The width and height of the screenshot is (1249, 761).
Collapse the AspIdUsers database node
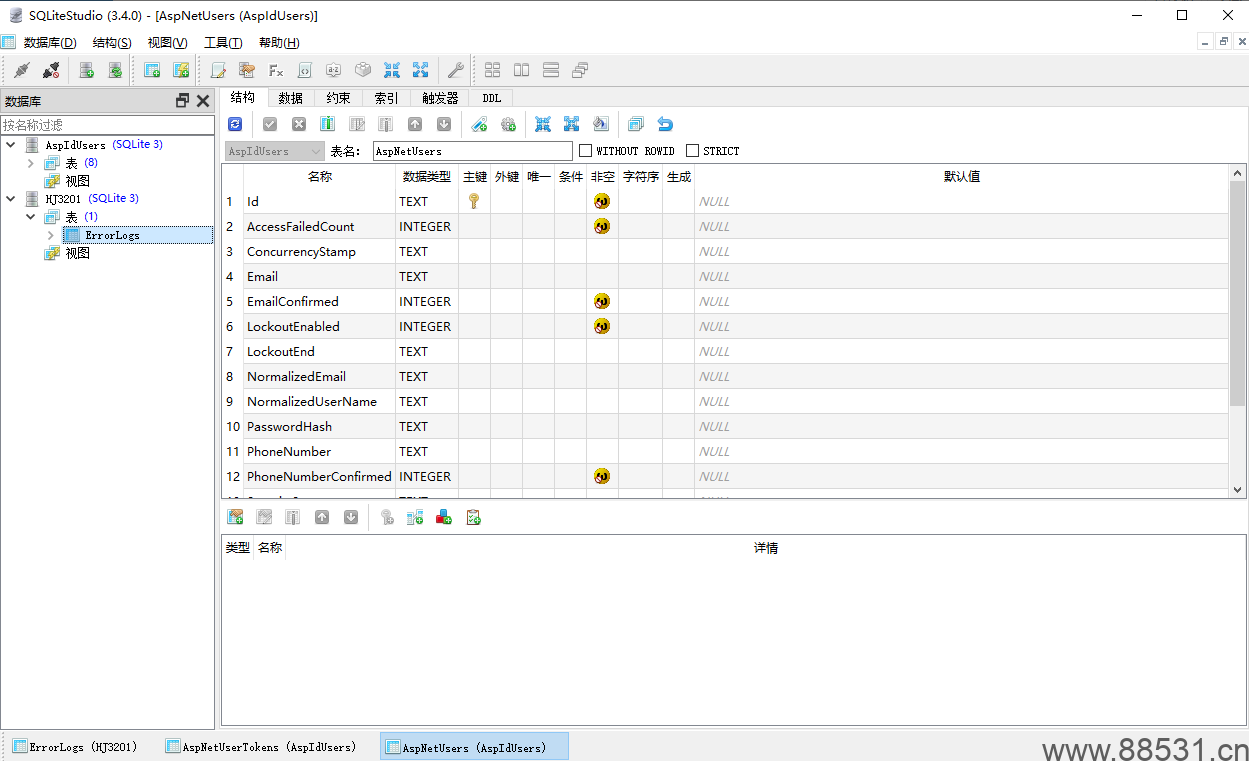(x=11, y=145)
